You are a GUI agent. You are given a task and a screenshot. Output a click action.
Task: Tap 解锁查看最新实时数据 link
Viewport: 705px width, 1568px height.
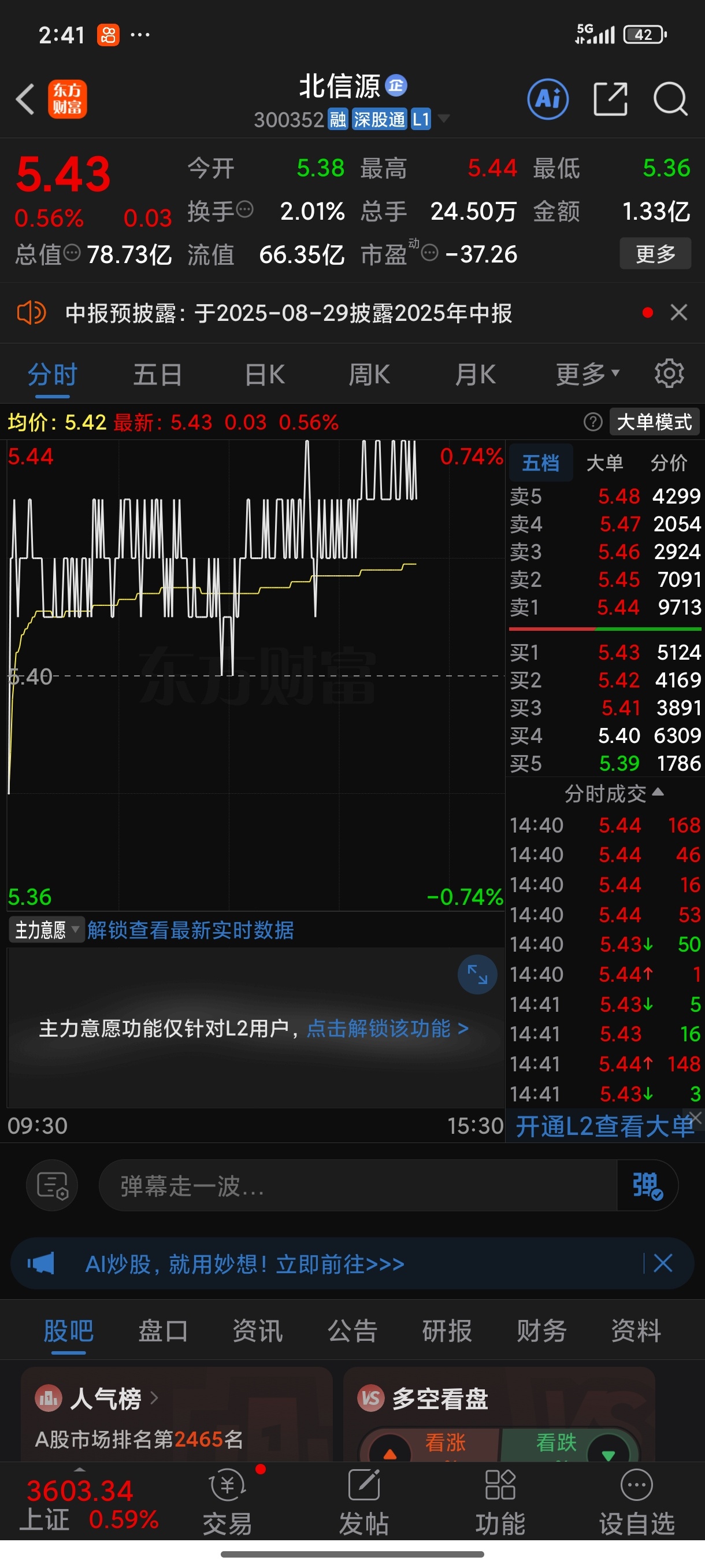click(x=190, y=930)
